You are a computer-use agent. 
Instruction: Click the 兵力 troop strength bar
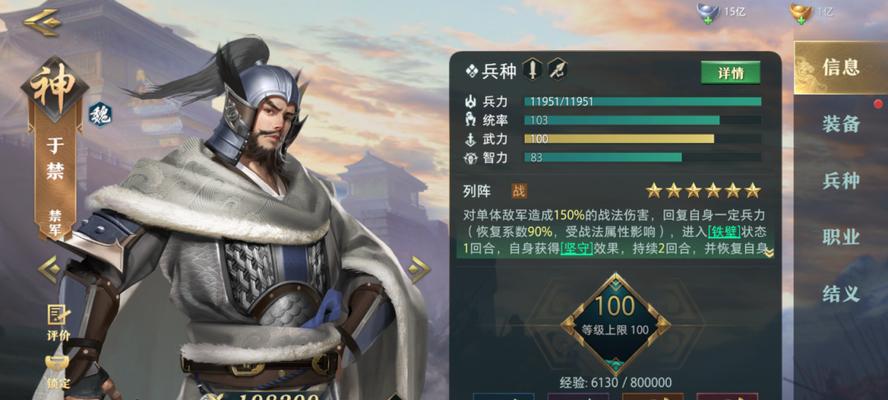[x=642, y=101]
